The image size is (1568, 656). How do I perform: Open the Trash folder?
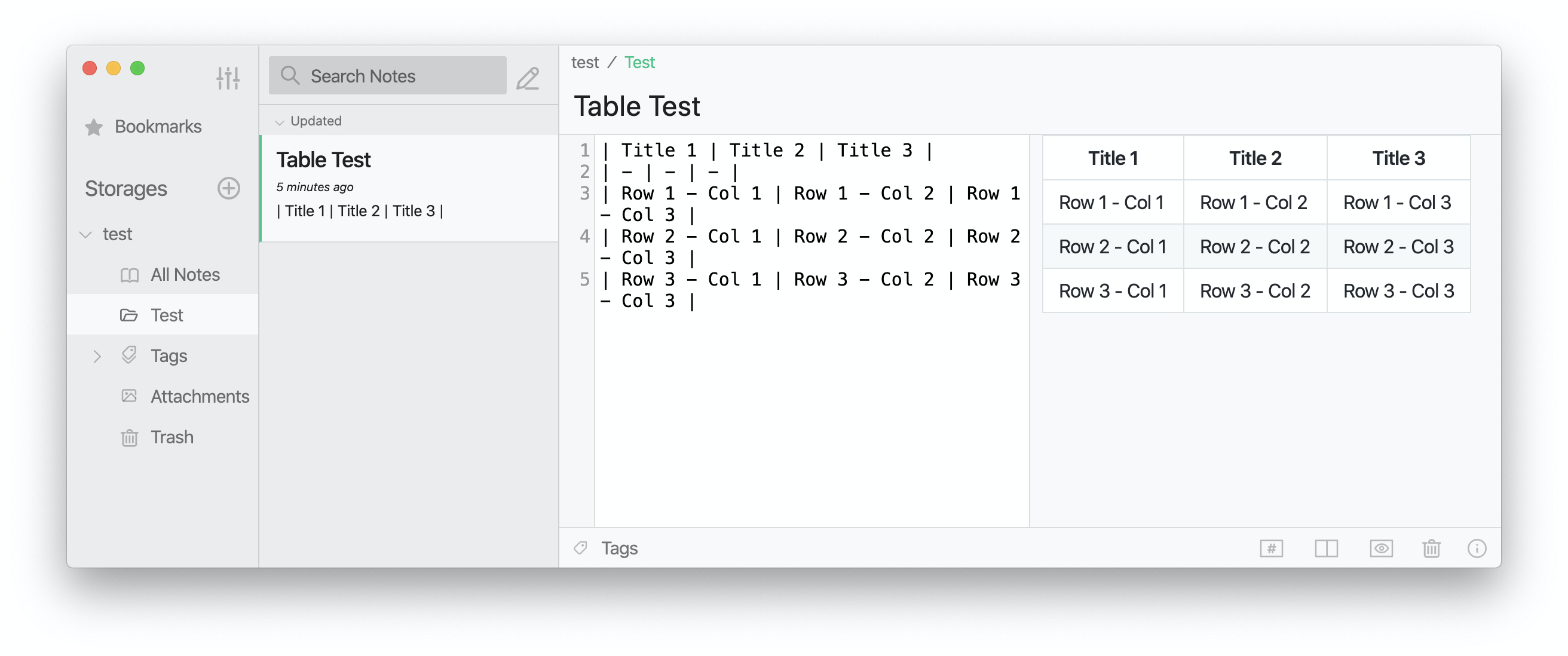[x=171, y=437]
